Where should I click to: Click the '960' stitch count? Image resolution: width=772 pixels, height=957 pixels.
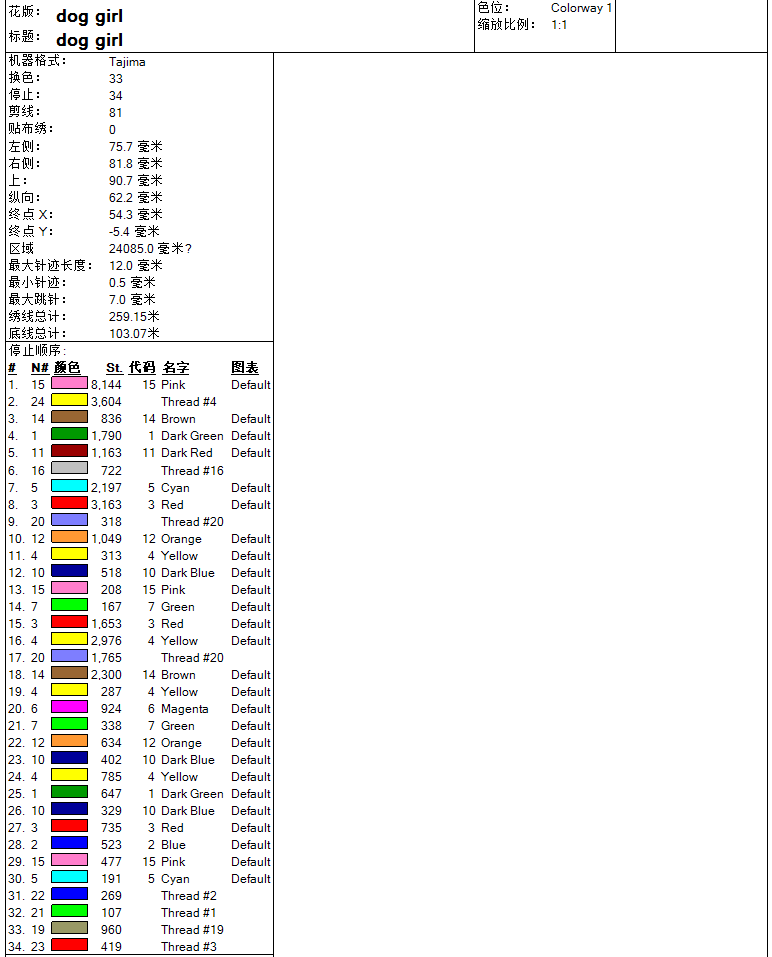[x=111, y=930]
